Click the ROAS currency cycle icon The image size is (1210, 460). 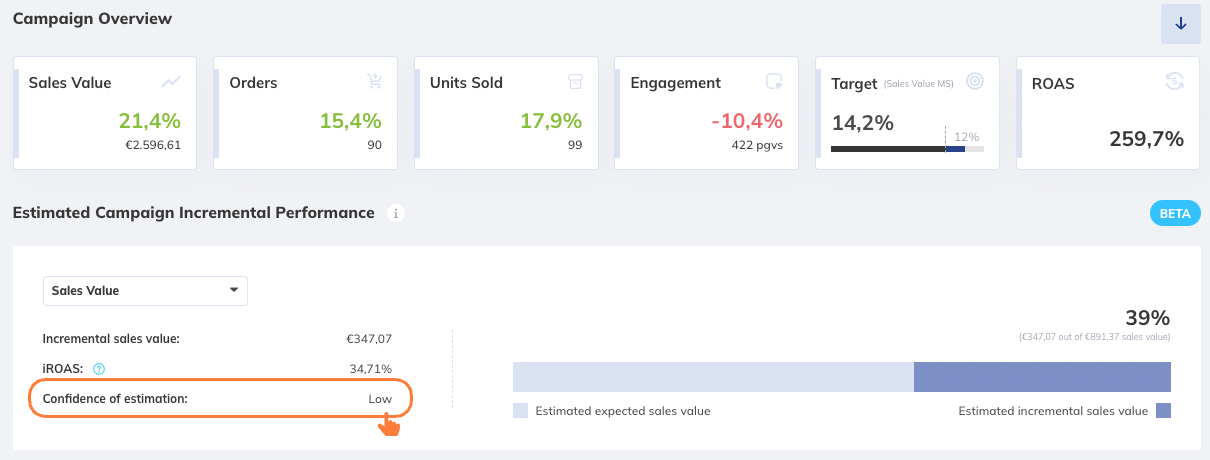(1175, 82)
